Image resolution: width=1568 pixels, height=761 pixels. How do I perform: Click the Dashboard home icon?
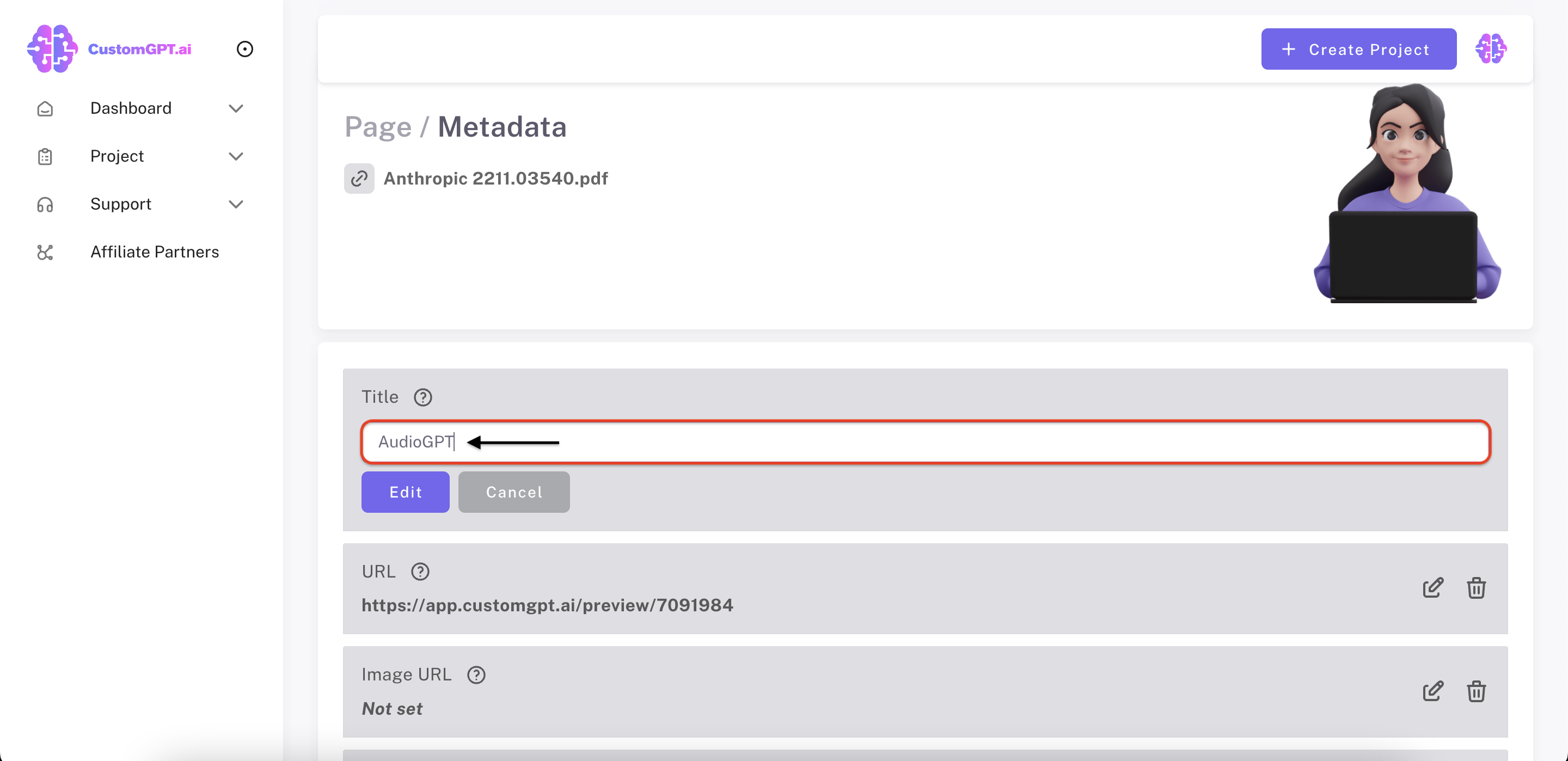coord(45,108)
